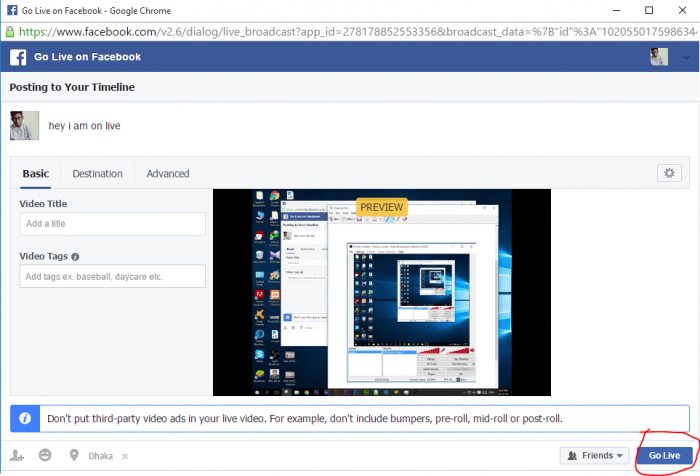700x476 pixels.
Task: Tag friends with the add-person icon
Action: click(17, 455)
